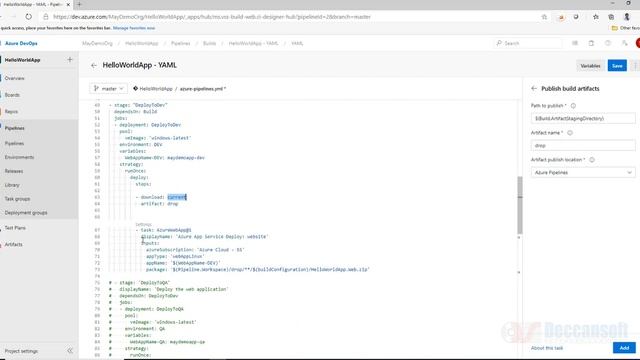The image size is (640, 360).
Task: Open the master branch dropdown
Action: click(109, 89)
